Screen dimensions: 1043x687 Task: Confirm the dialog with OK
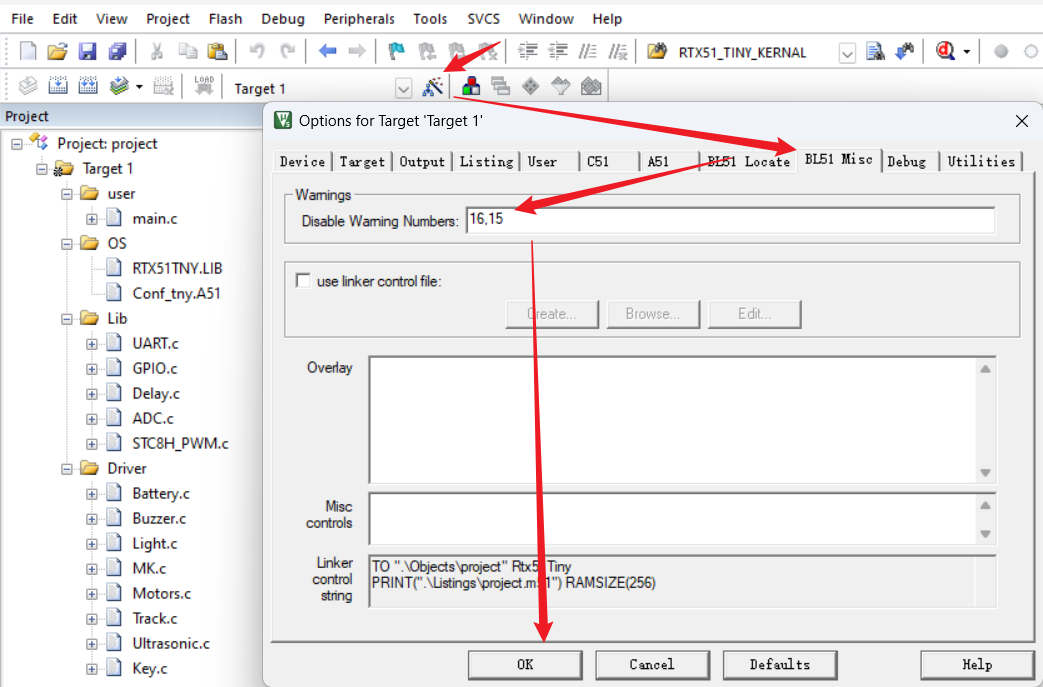coord(525,664)
